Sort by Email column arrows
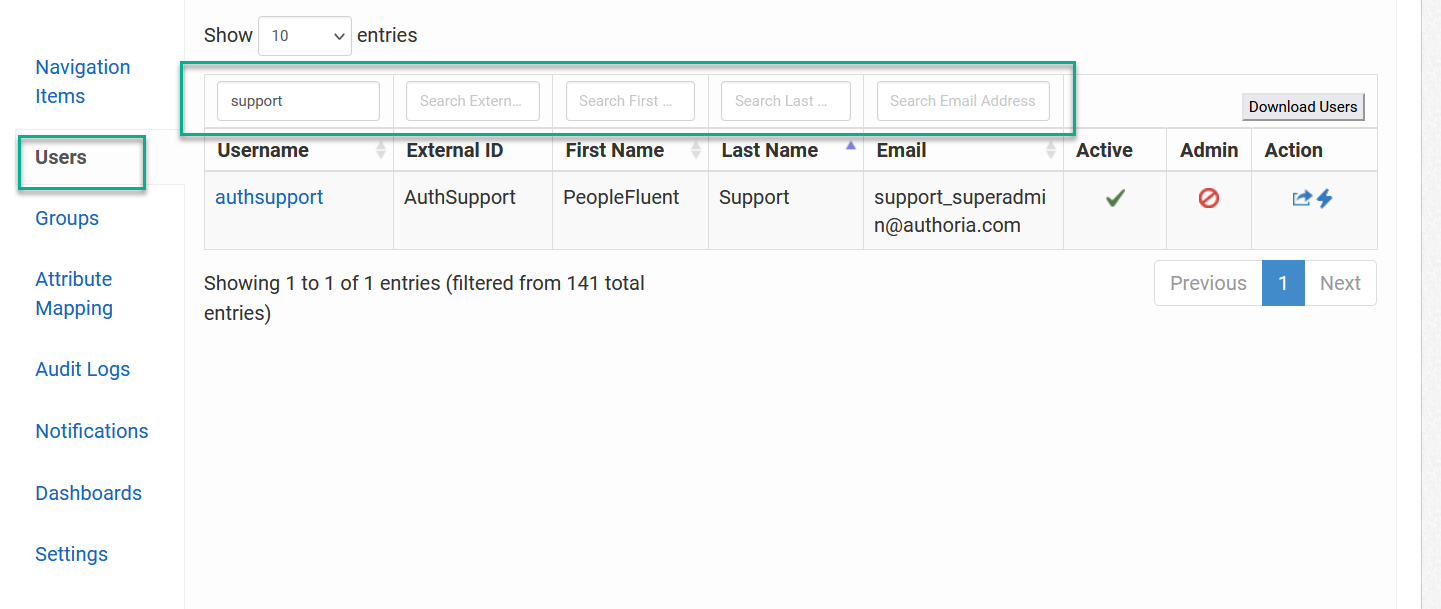The width and height of the screenshot is (1441, 609). [1051, 150]
